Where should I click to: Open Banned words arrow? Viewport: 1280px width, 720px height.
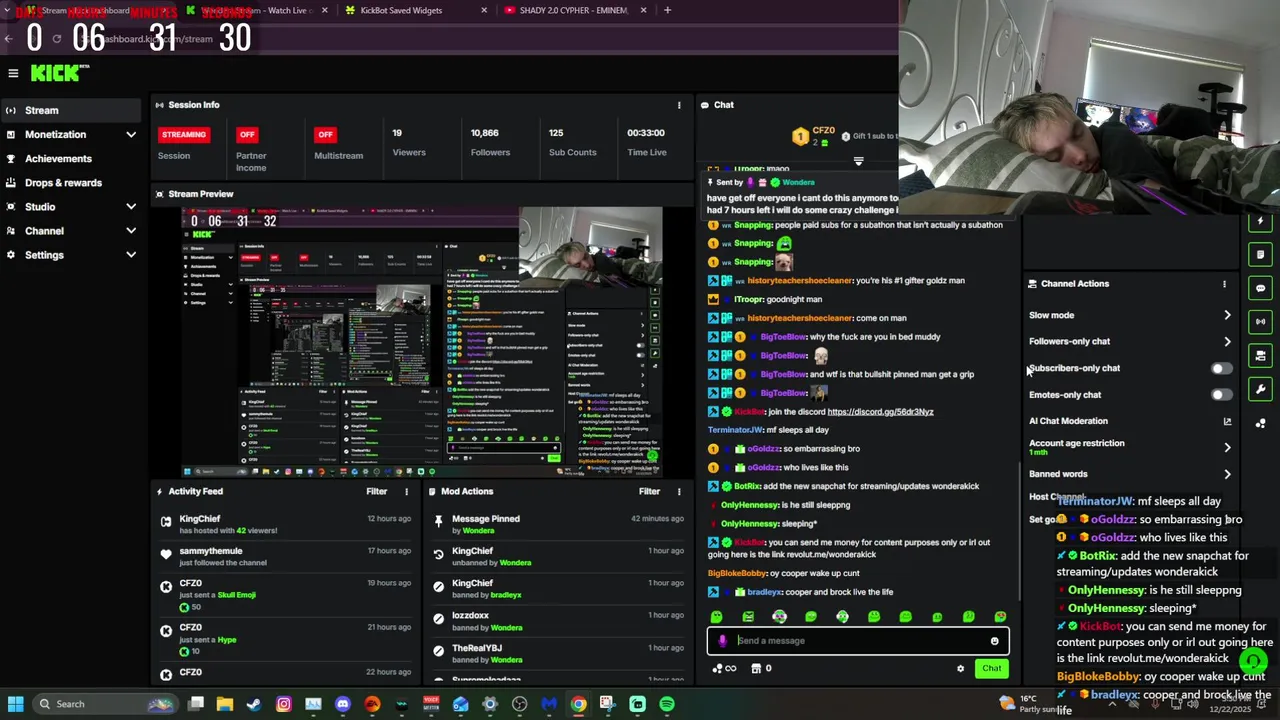tap(1227, 475)
